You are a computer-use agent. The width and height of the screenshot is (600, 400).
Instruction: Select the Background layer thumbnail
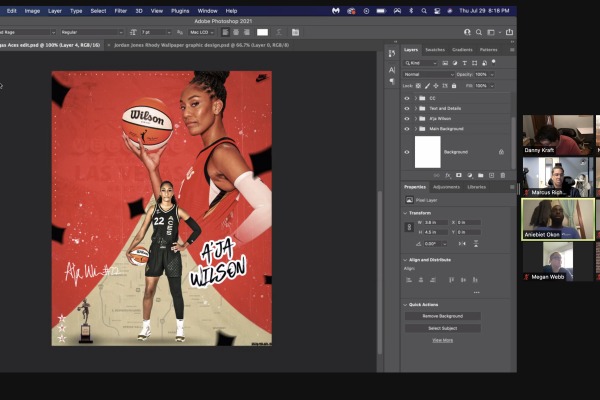tap(427, 152)
